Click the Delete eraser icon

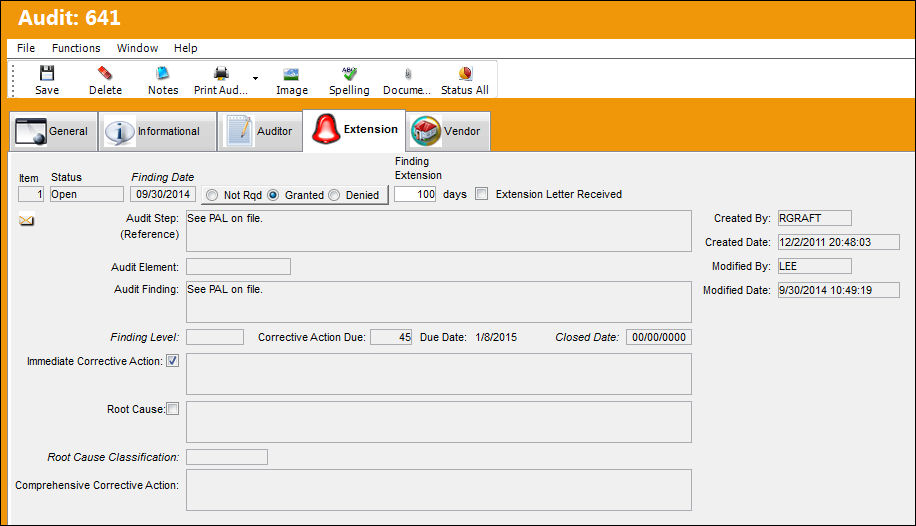tap(105, 73)
